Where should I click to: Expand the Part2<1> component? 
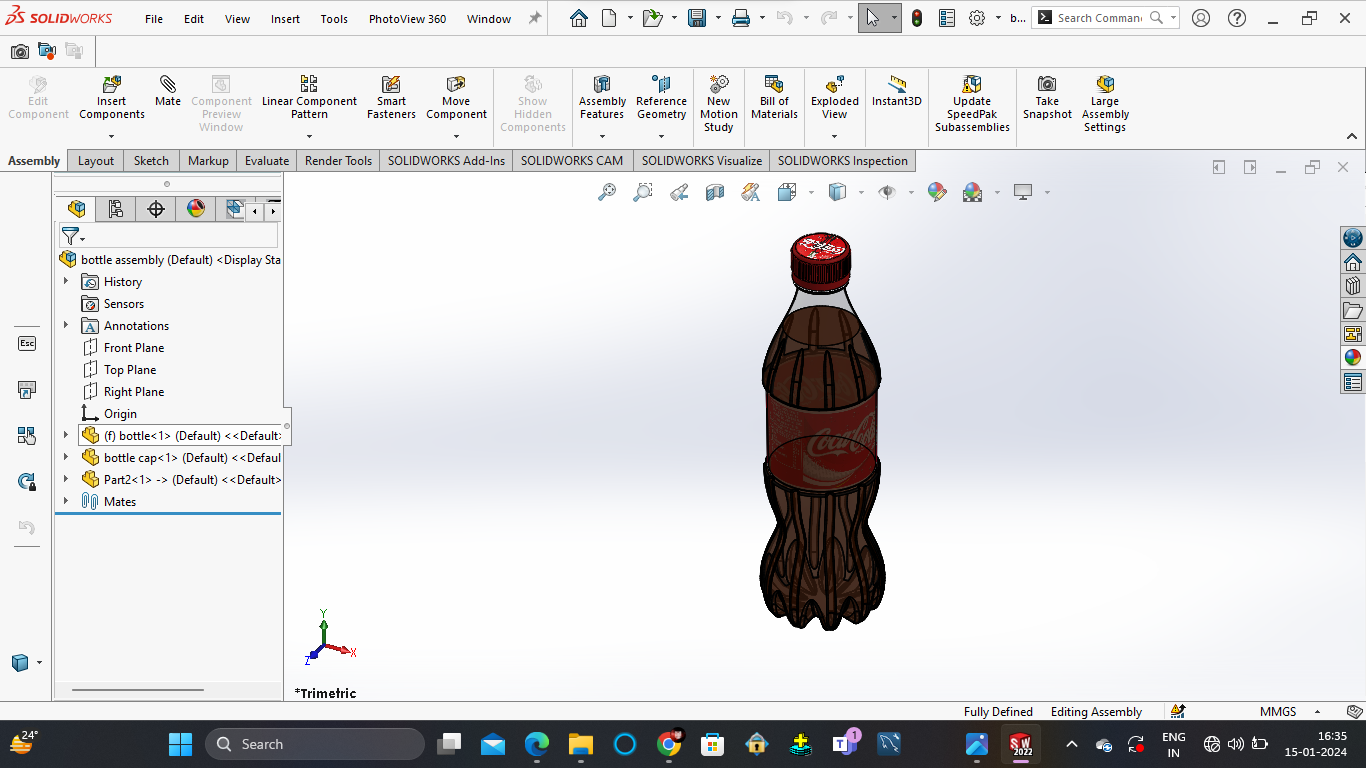tap(66, 480)
